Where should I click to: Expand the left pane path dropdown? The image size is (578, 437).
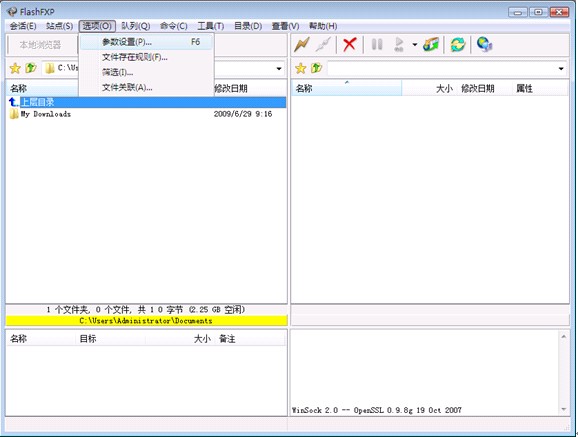coord(279,69)
